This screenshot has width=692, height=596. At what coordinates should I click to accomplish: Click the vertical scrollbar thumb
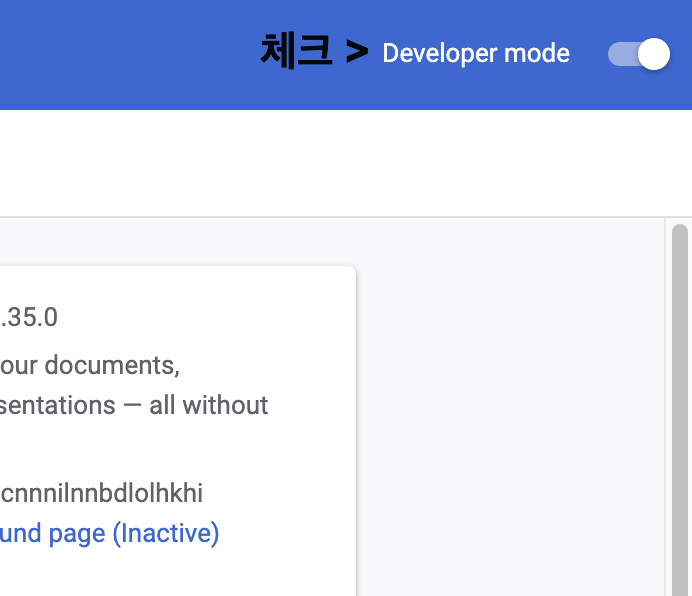[x=680, y=410]
